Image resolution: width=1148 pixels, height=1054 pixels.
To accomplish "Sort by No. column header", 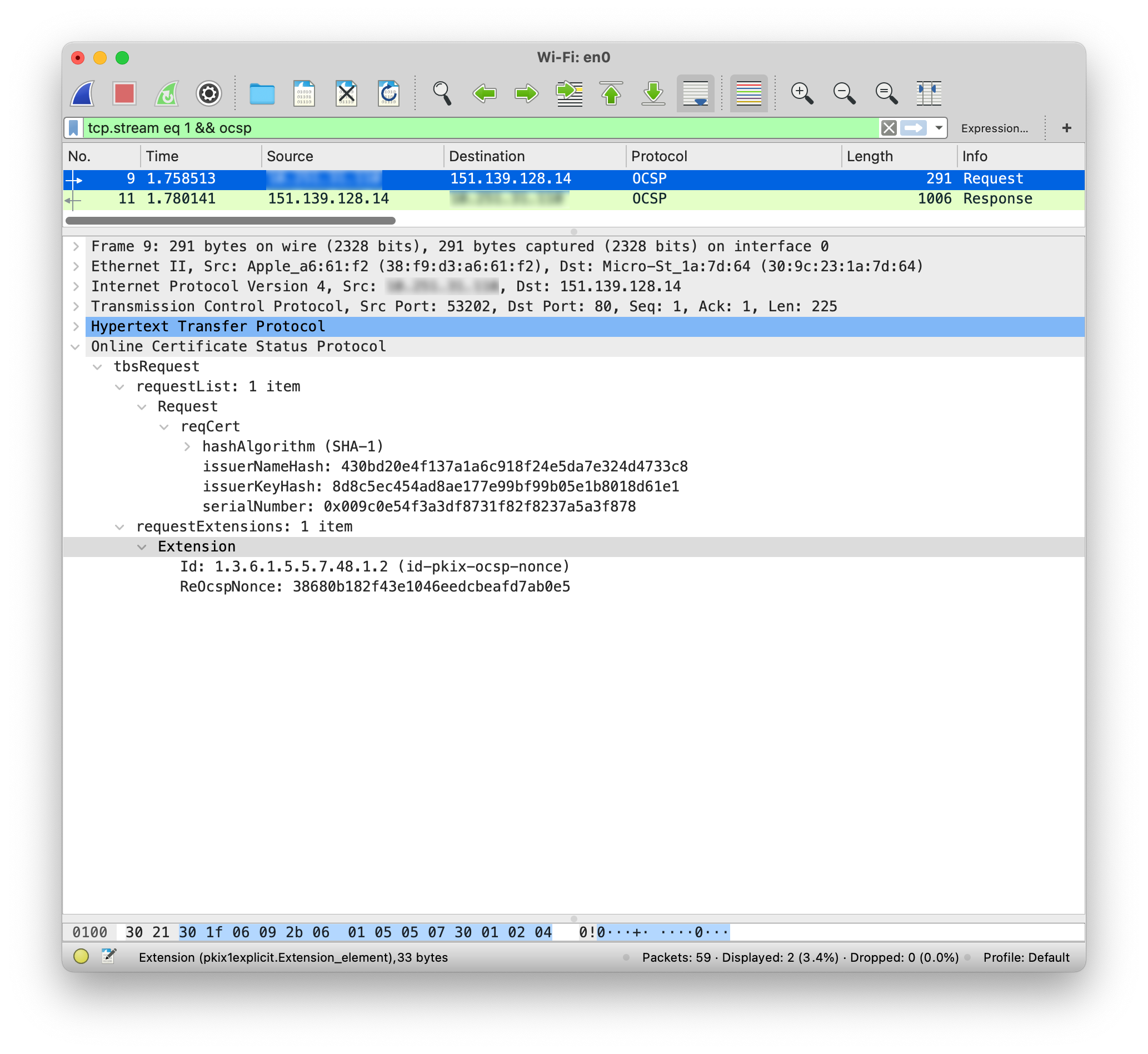I will point(102,156).
